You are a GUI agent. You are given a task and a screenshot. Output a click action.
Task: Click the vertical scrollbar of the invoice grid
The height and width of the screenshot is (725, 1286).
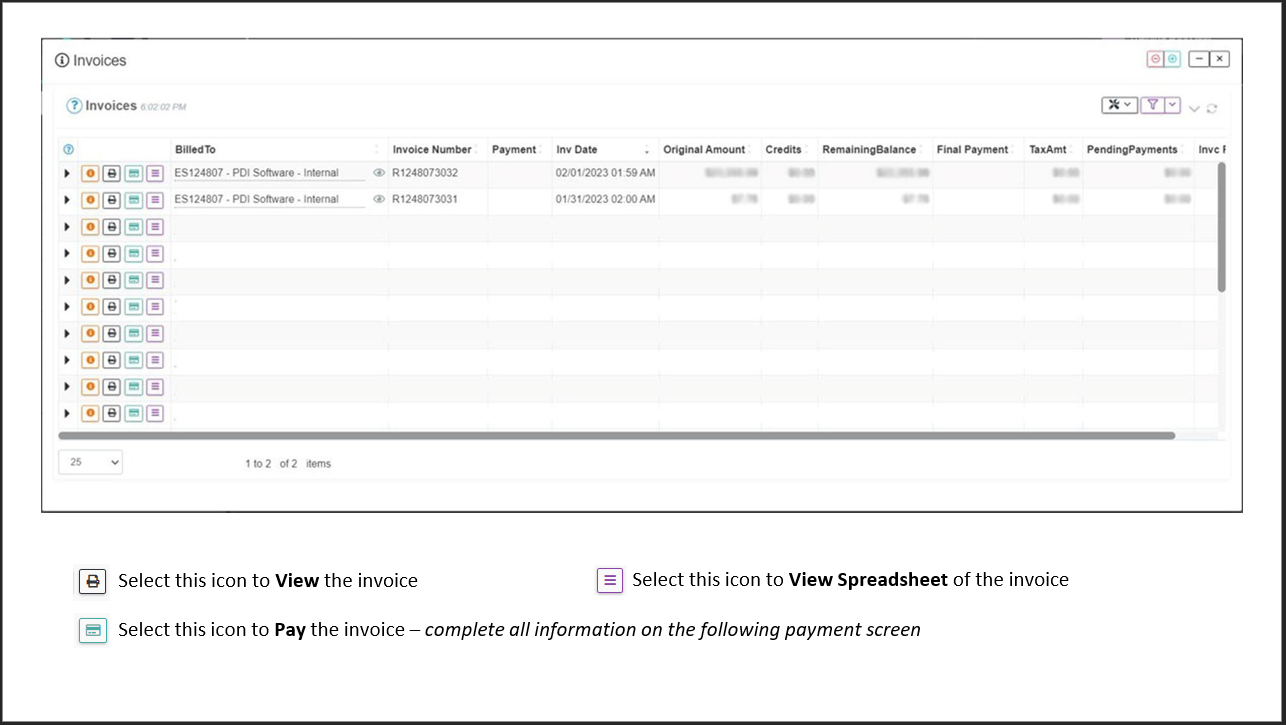[x=1221, y=227]
